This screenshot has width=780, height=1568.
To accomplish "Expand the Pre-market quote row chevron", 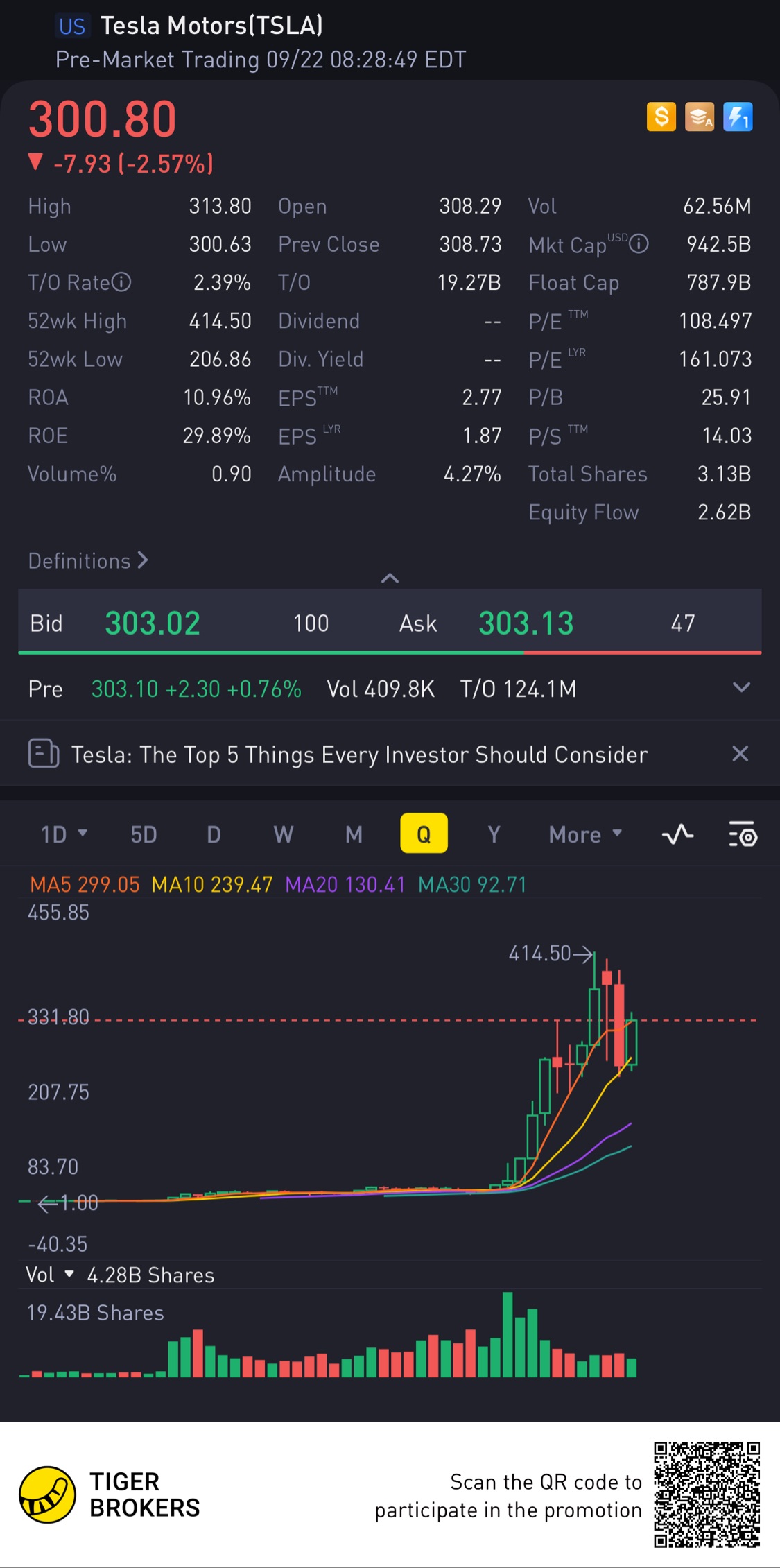I will click(742, 687).
